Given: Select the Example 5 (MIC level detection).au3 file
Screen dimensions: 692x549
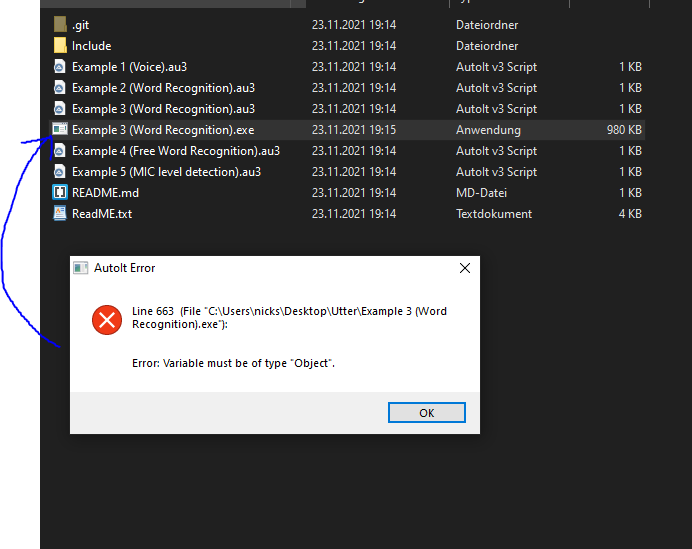Looking at the screenshot, I should pyautogui.click(x=166, y=172).
